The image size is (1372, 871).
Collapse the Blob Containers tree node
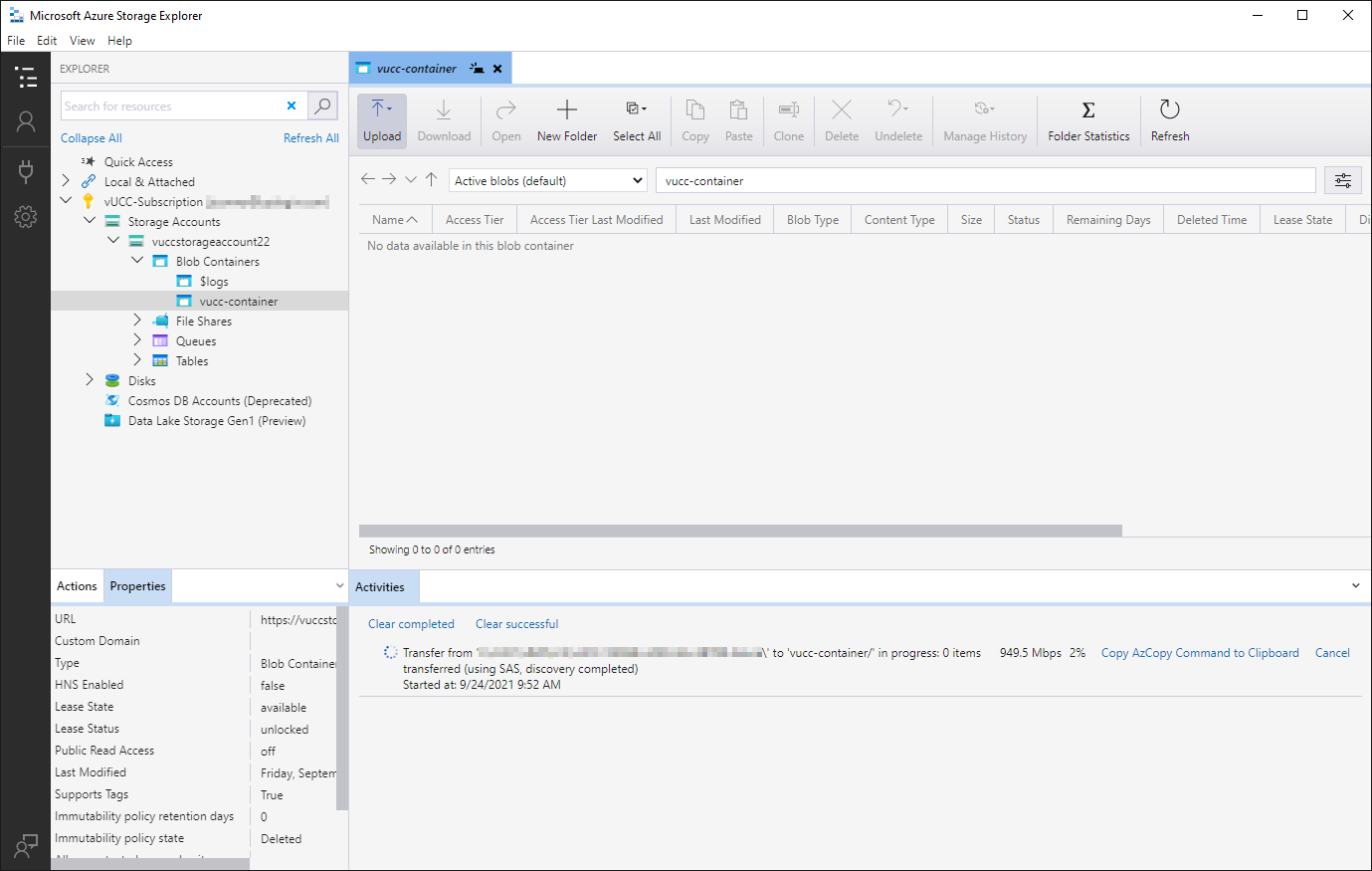(137, 261)
